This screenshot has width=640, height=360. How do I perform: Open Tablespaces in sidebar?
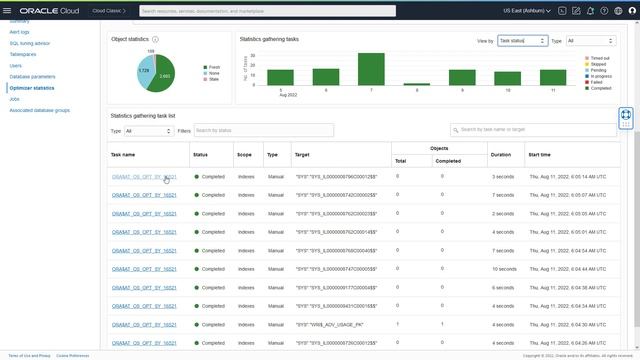pos(23,54)
